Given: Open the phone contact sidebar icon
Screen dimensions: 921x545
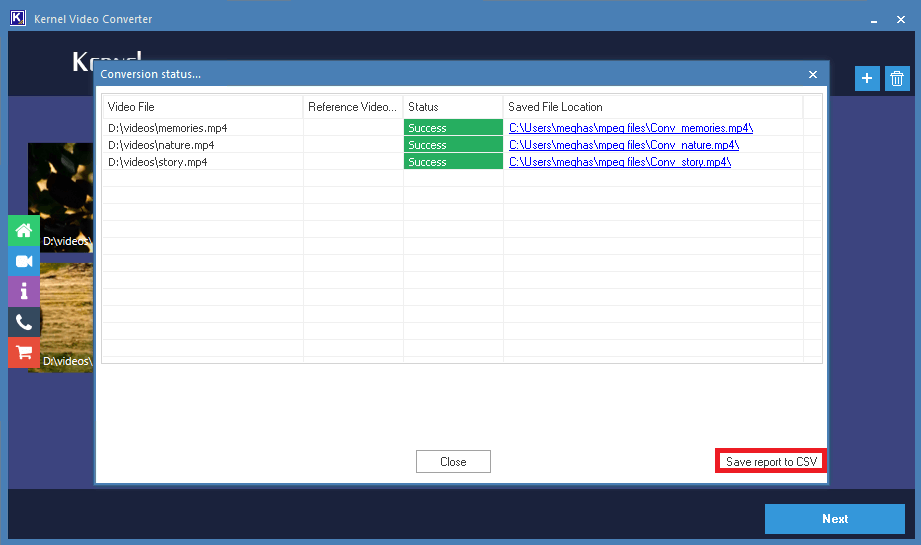Looking at the screenshot, I should pyautogui.click(x=23, y=322).
